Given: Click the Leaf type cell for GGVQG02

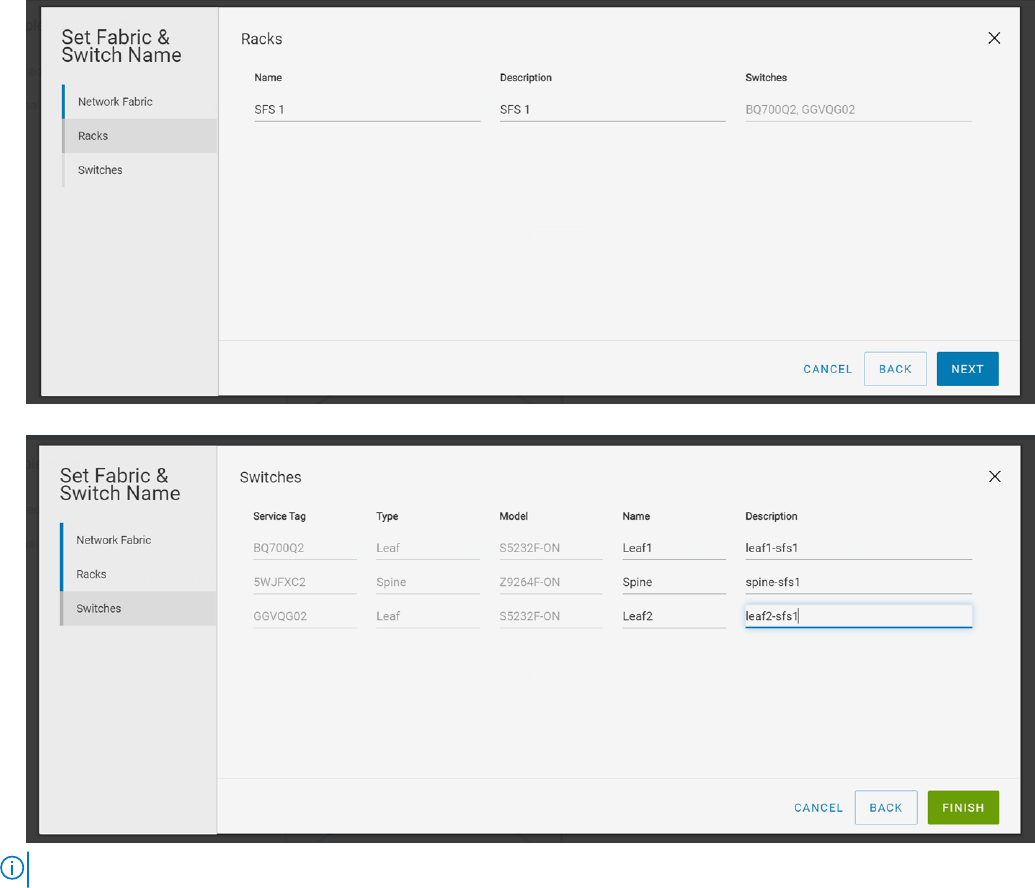Looking at the screenshot, I should click(x=428, y=616).
